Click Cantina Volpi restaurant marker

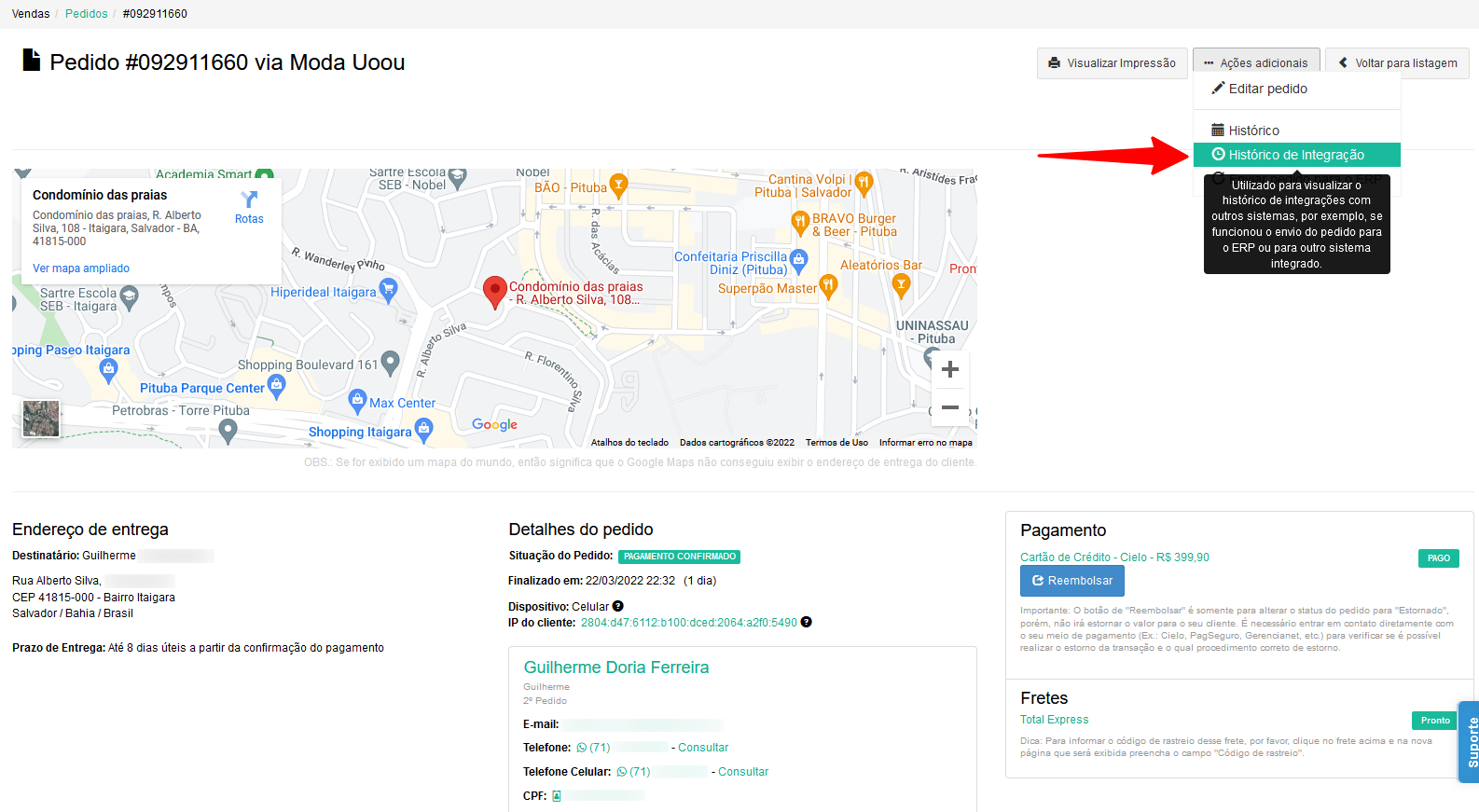point(864,183)
